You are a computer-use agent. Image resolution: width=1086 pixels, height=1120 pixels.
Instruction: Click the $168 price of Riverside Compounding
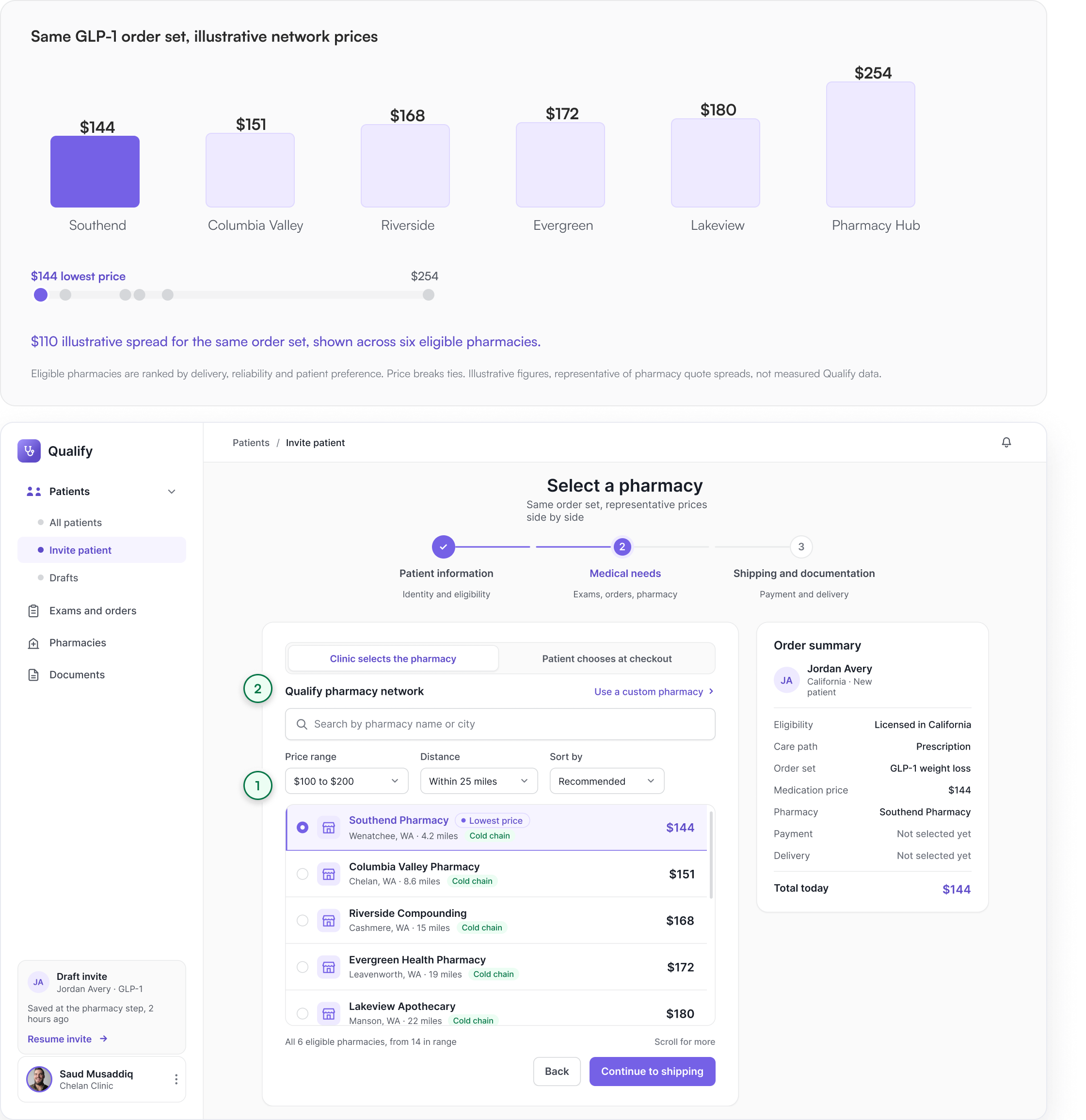[x=680, y=921]
